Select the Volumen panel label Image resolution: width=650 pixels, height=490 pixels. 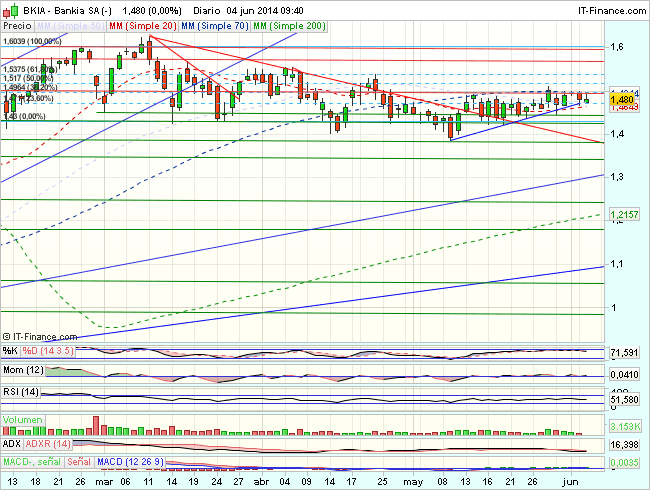click(x=24, y=421)
